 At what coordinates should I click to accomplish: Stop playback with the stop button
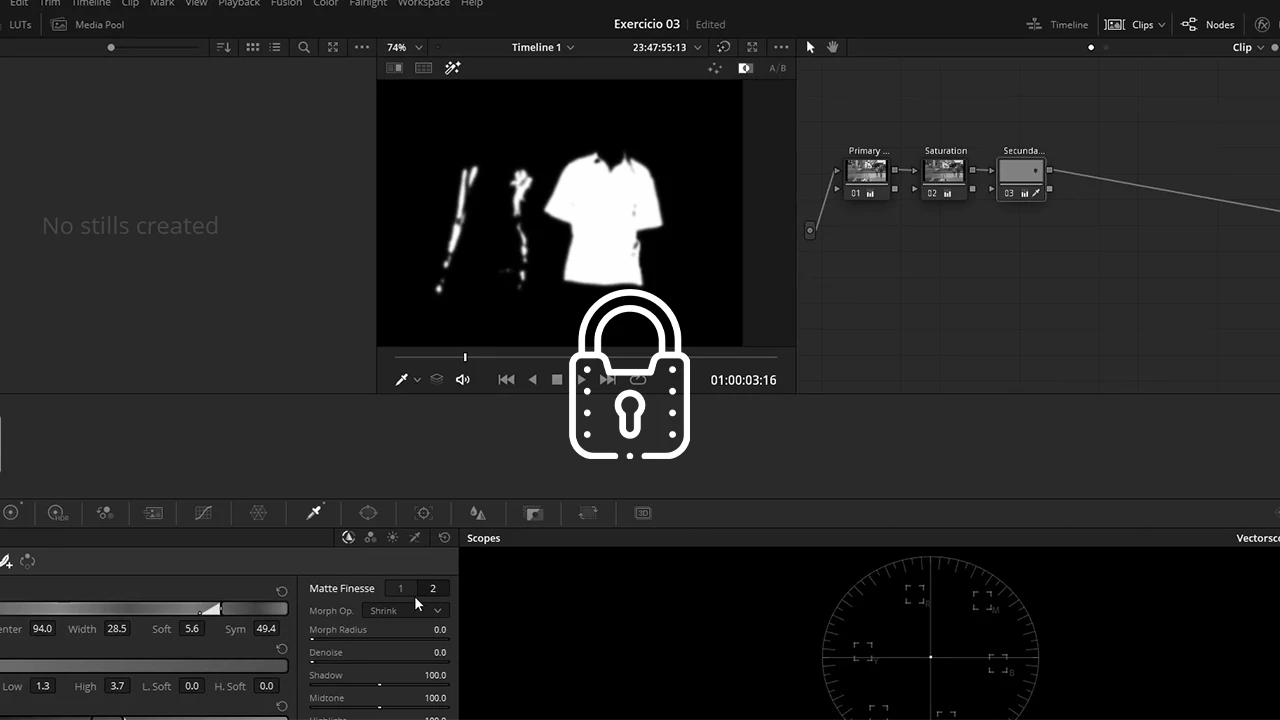(x=557, y=380)
